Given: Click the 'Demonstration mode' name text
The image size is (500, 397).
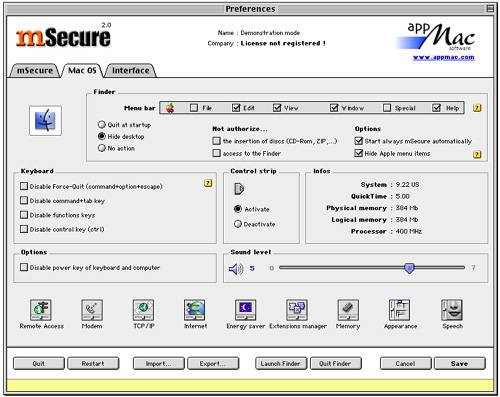Looking at the screenshot, I should pos(270,33).
